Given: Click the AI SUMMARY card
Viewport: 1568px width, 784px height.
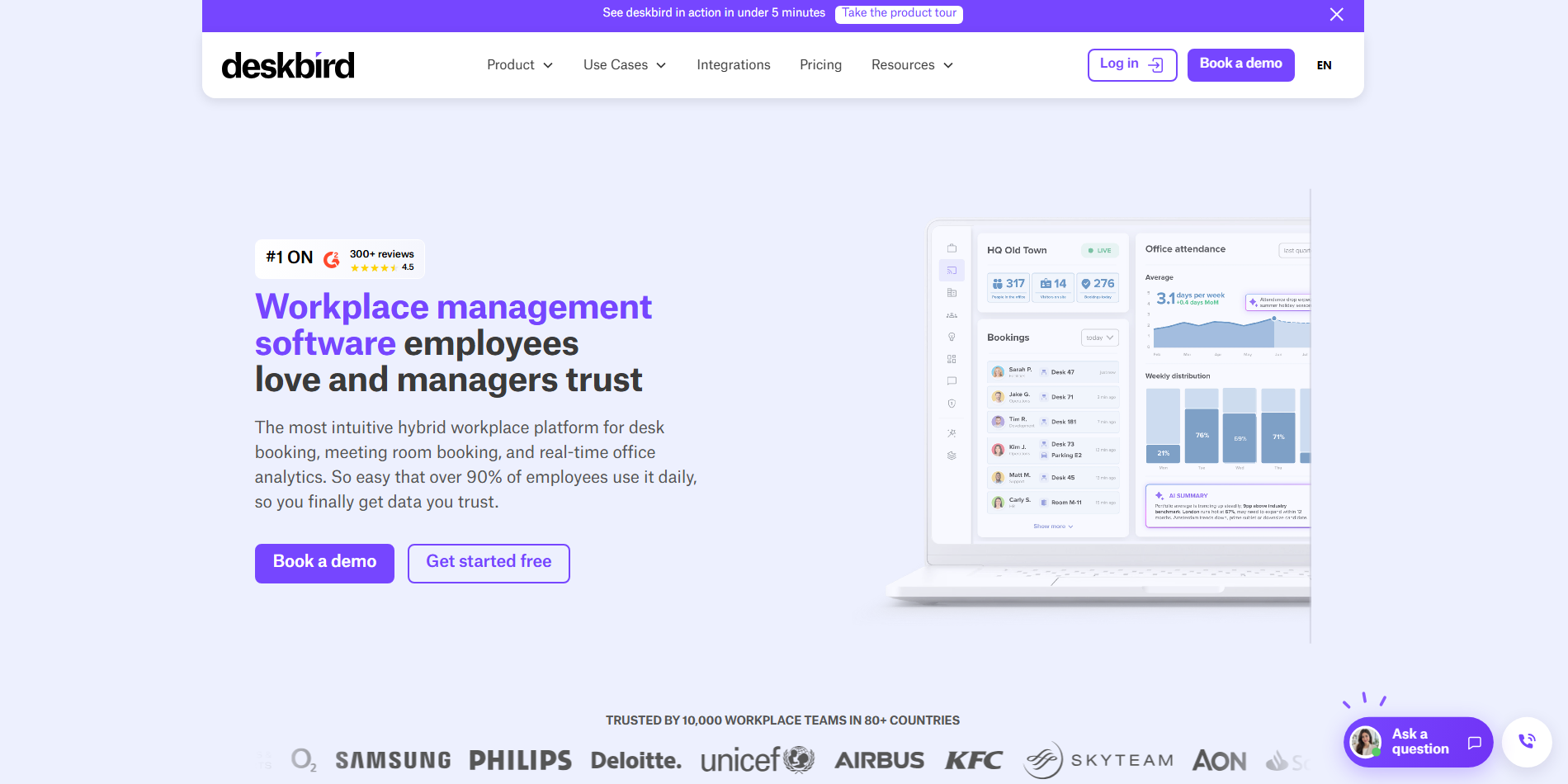Looking at the screenshot, I should pyautogui.click(x=1228, y=506).
